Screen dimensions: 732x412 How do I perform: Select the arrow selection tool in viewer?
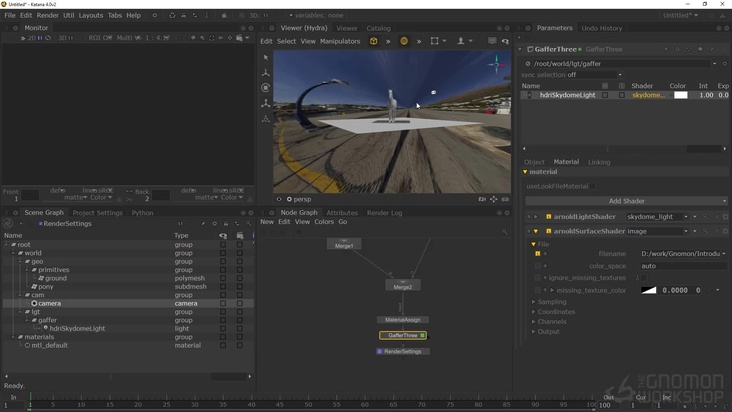(x=266, y=57)
